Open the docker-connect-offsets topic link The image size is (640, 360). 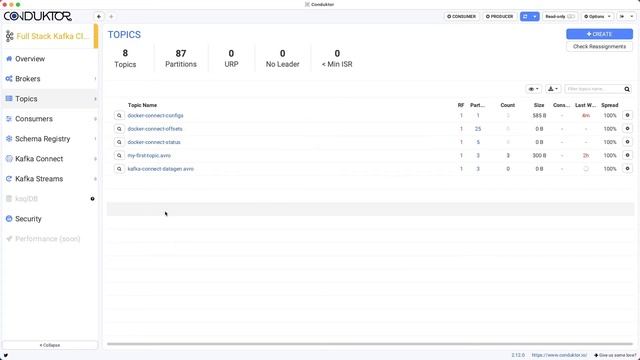coord(155,129)
